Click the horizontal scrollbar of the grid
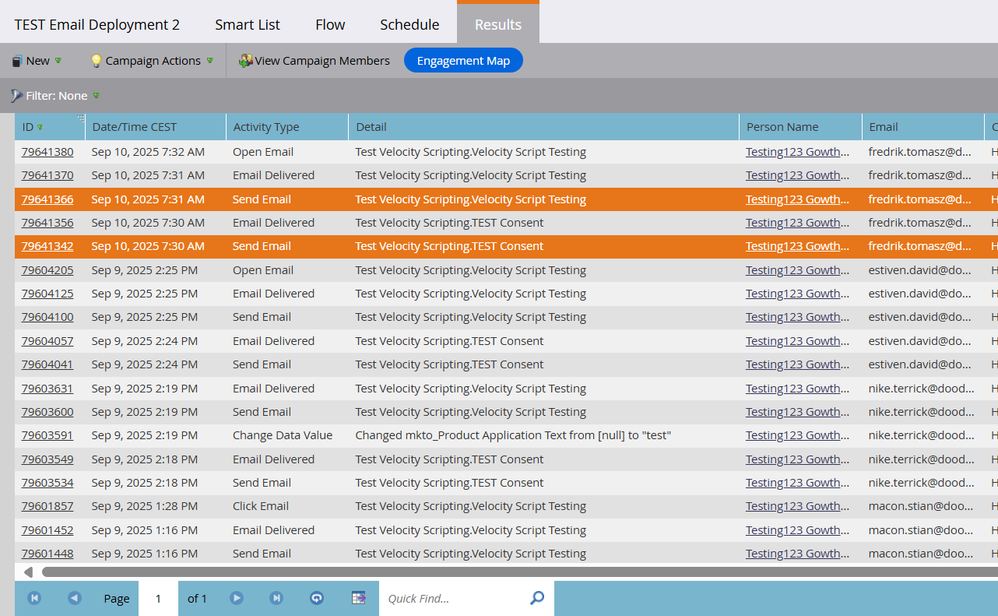Screen dimensions: 998x616 tap(519, 572)
